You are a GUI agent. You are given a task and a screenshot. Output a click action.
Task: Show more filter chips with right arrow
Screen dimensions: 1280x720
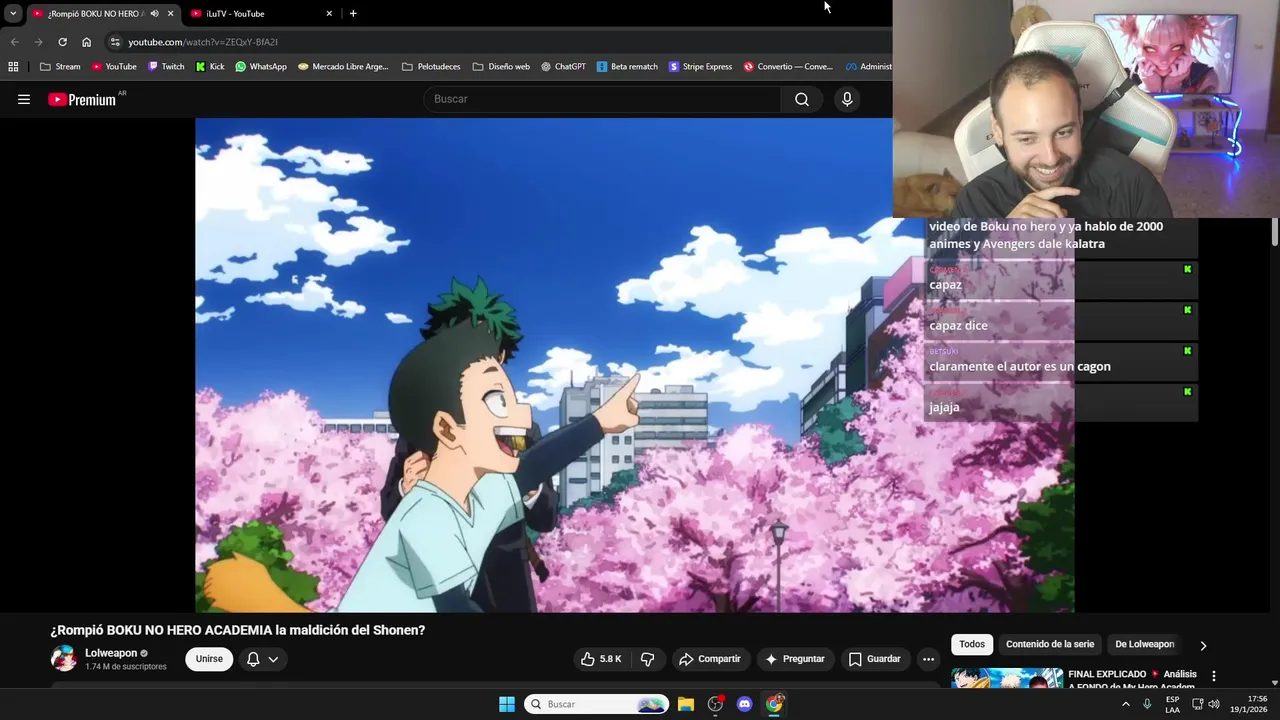(1203, 645)
